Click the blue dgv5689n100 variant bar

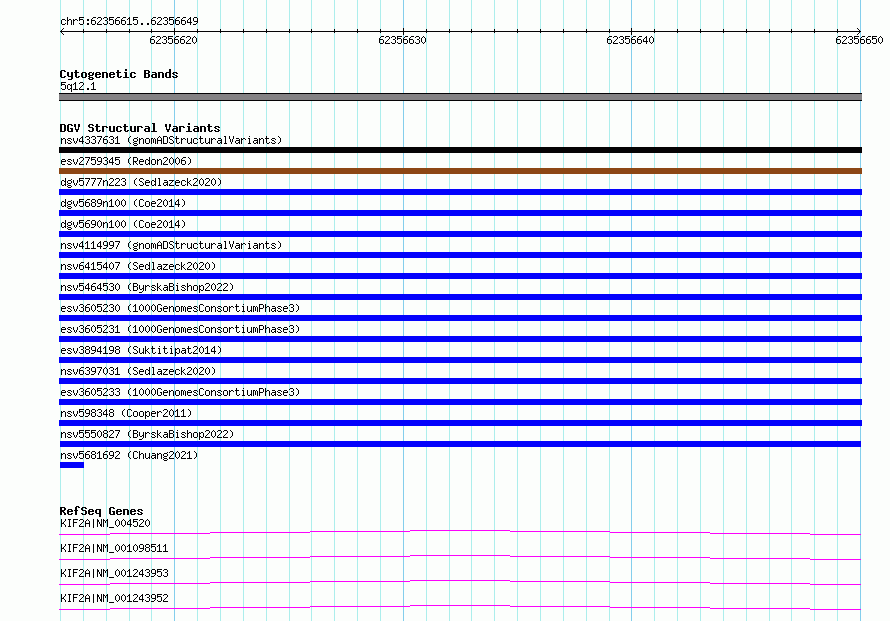(460, 213)
